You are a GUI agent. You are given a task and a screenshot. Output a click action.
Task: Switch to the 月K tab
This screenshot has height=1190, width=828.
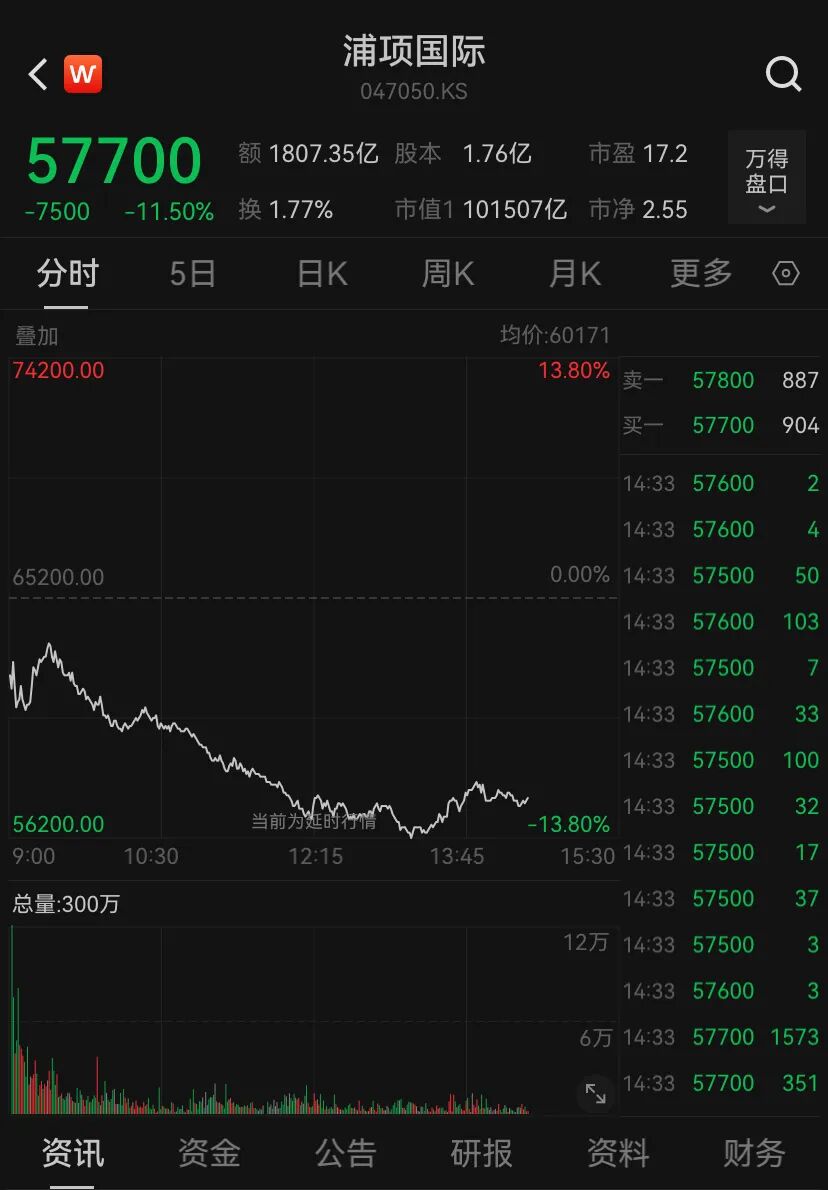[575, 273]
